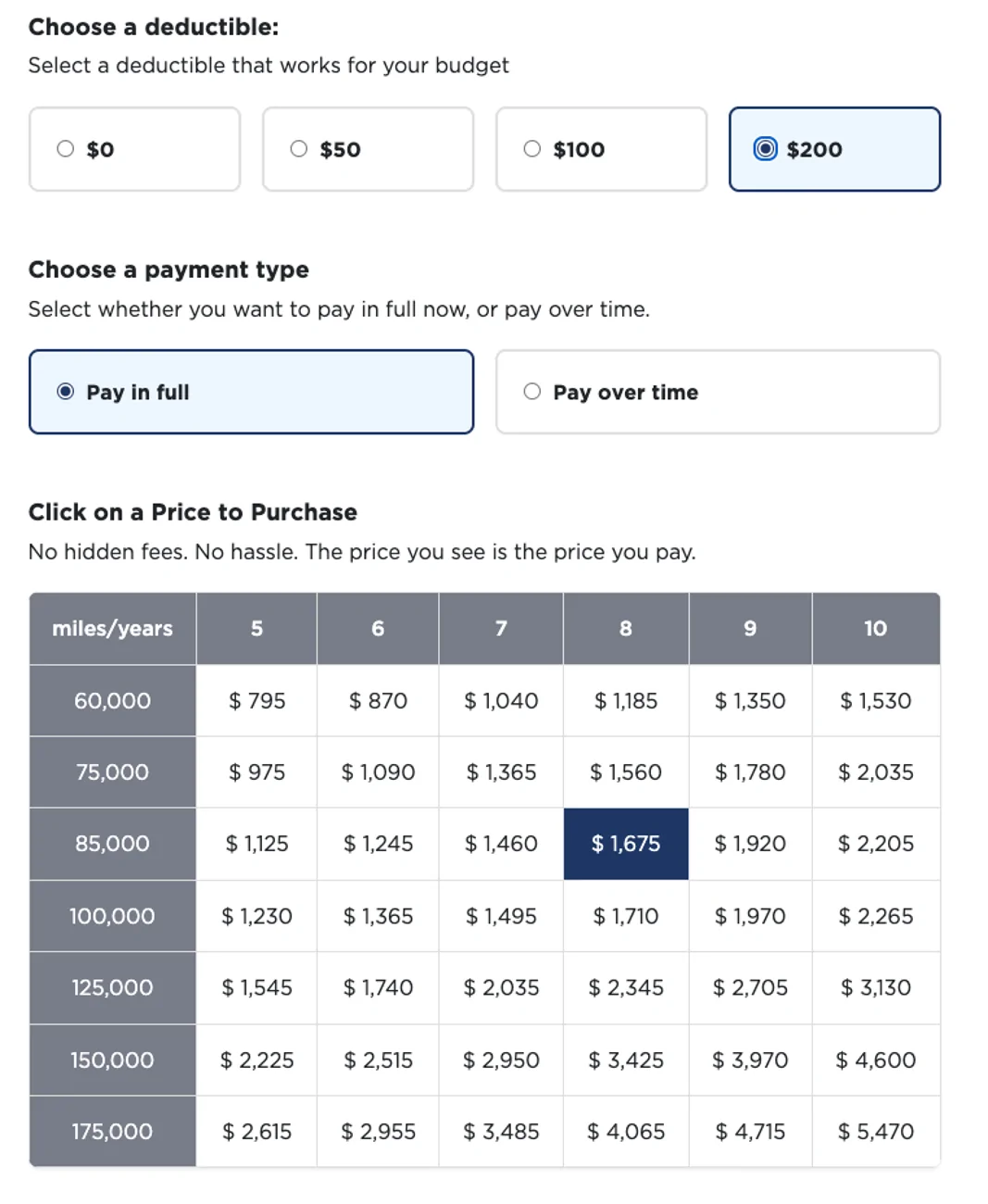This screenshot has width=988, height=1204.
Task: Select the $1,090 price for 75,000 miles
Action: click(x=378, y=772)
